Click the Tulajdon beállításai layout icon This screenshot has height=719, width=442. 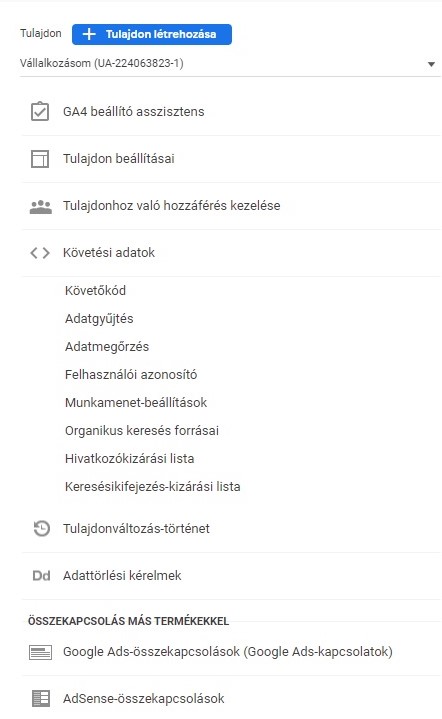click(40, 159)
